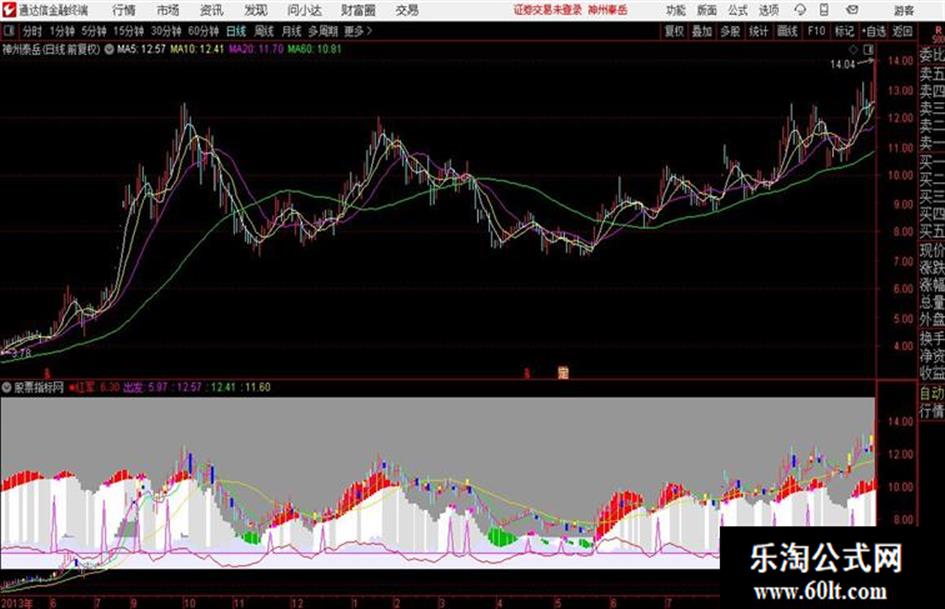The height and width of the screenshot is (609, 945).
Task: Click the 现价 row in quote sidebar
Action: tap(932, 250)
